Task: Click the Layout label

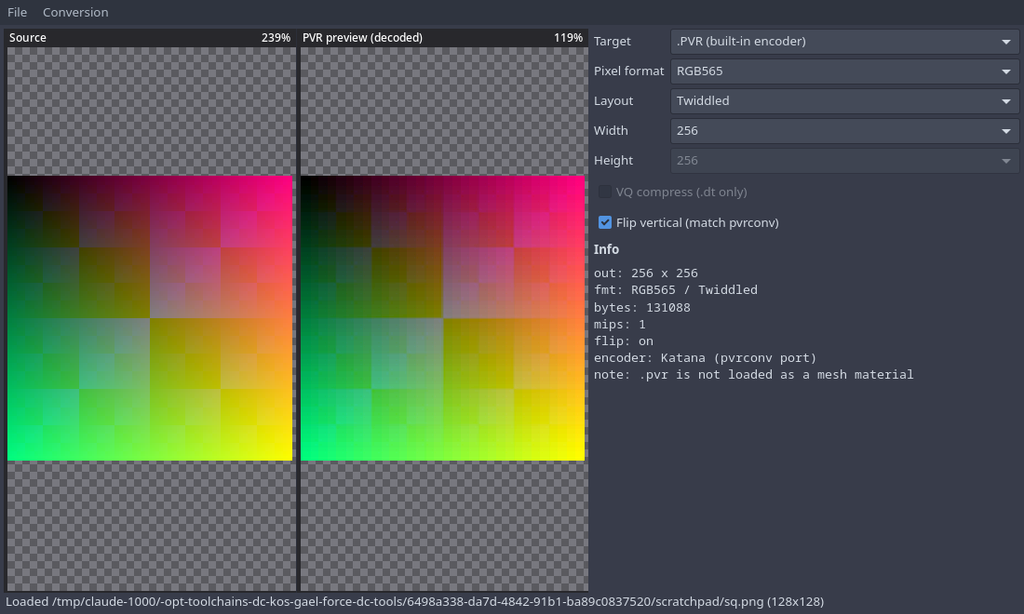Action: point(613,101)
